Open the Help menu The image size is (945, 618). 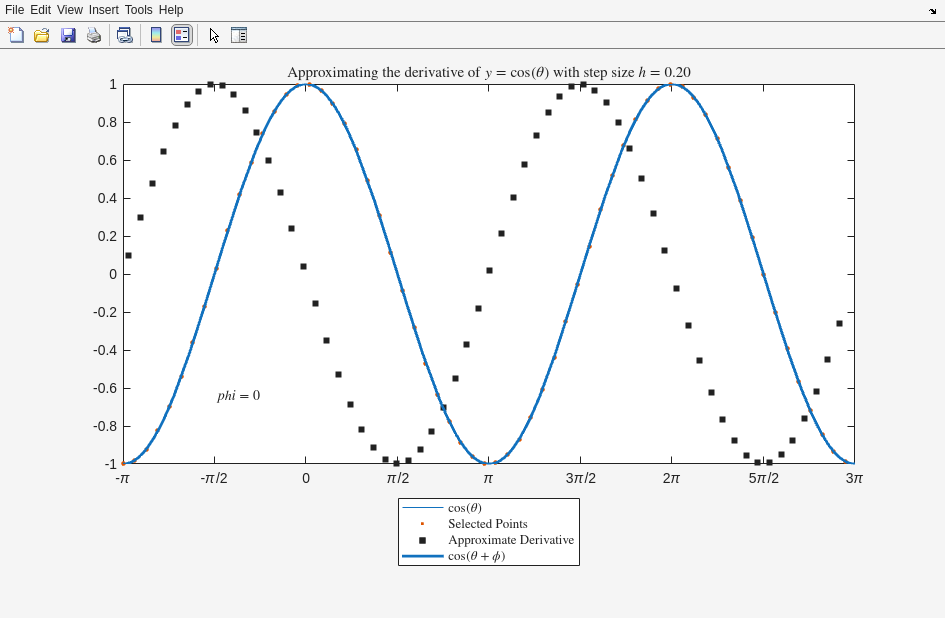(x=171, y=10)
